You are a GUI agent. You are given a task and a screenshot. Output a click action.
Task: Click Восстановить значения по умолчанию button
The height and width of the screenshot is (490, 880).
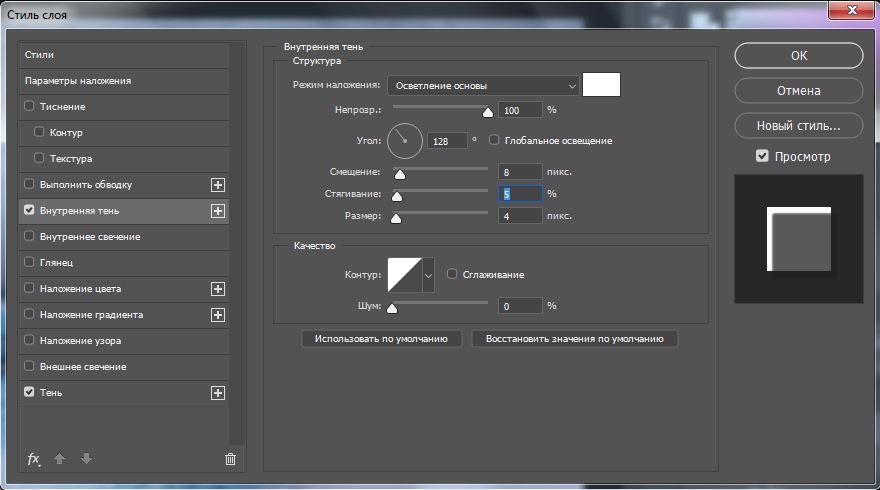pyautogui.click(x=575, y=339)
